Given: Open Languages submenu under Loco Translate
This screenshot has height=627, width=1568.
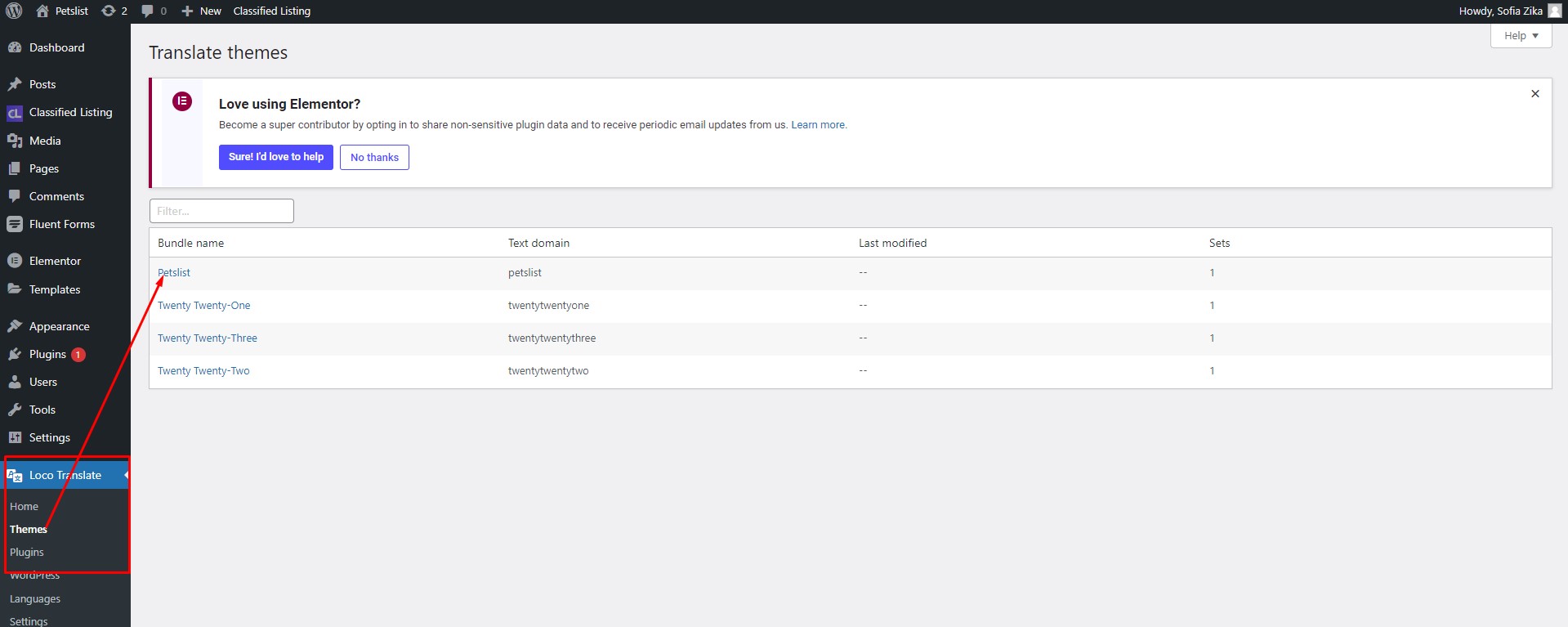Looking at the screenshot, I should click(35, 599).
